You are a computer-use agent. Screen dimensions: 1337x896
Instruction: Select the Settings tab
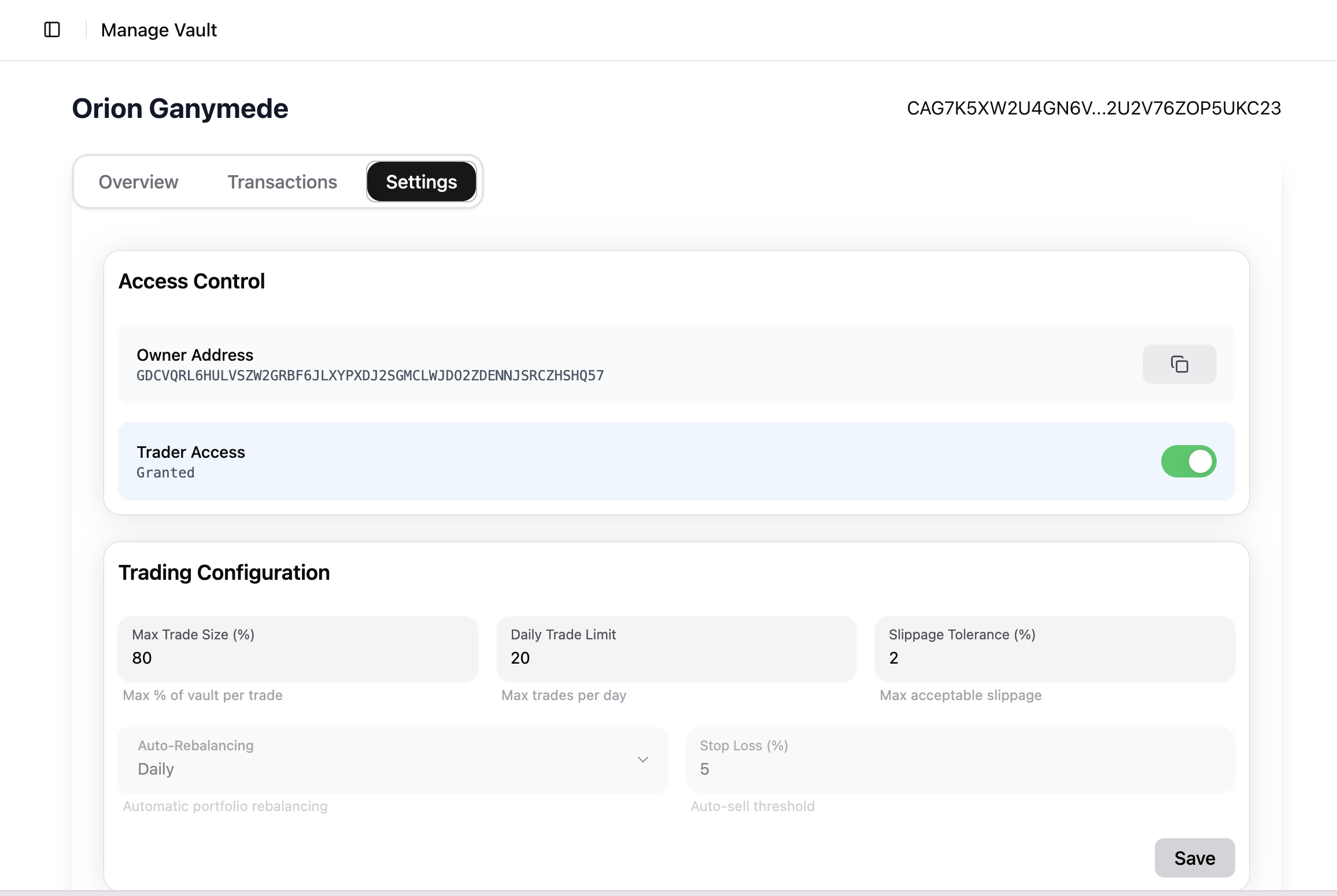pos(420,182)
